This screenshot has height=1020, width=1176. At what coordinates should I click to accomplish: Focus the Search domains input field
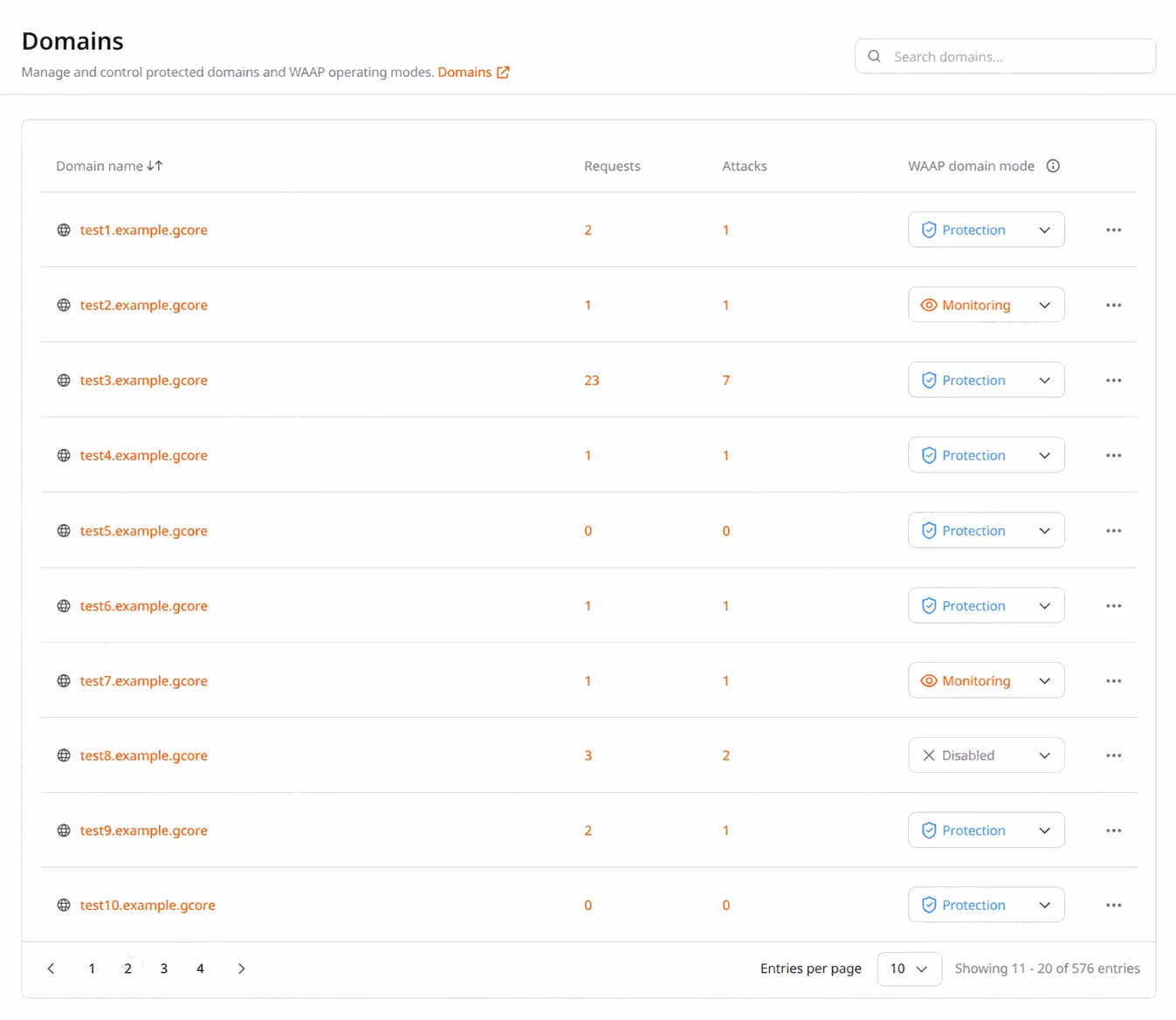pyautogui.click(x=1005, y=56)
